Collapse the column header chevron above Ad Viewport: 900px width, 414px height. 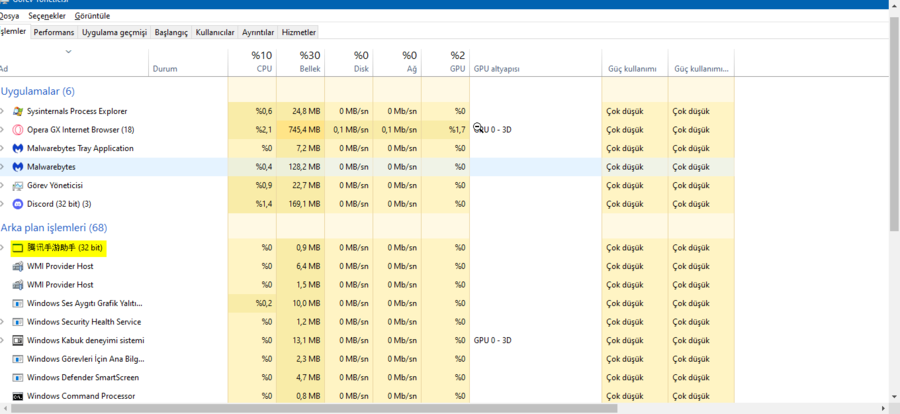click(x=68, y=51)
